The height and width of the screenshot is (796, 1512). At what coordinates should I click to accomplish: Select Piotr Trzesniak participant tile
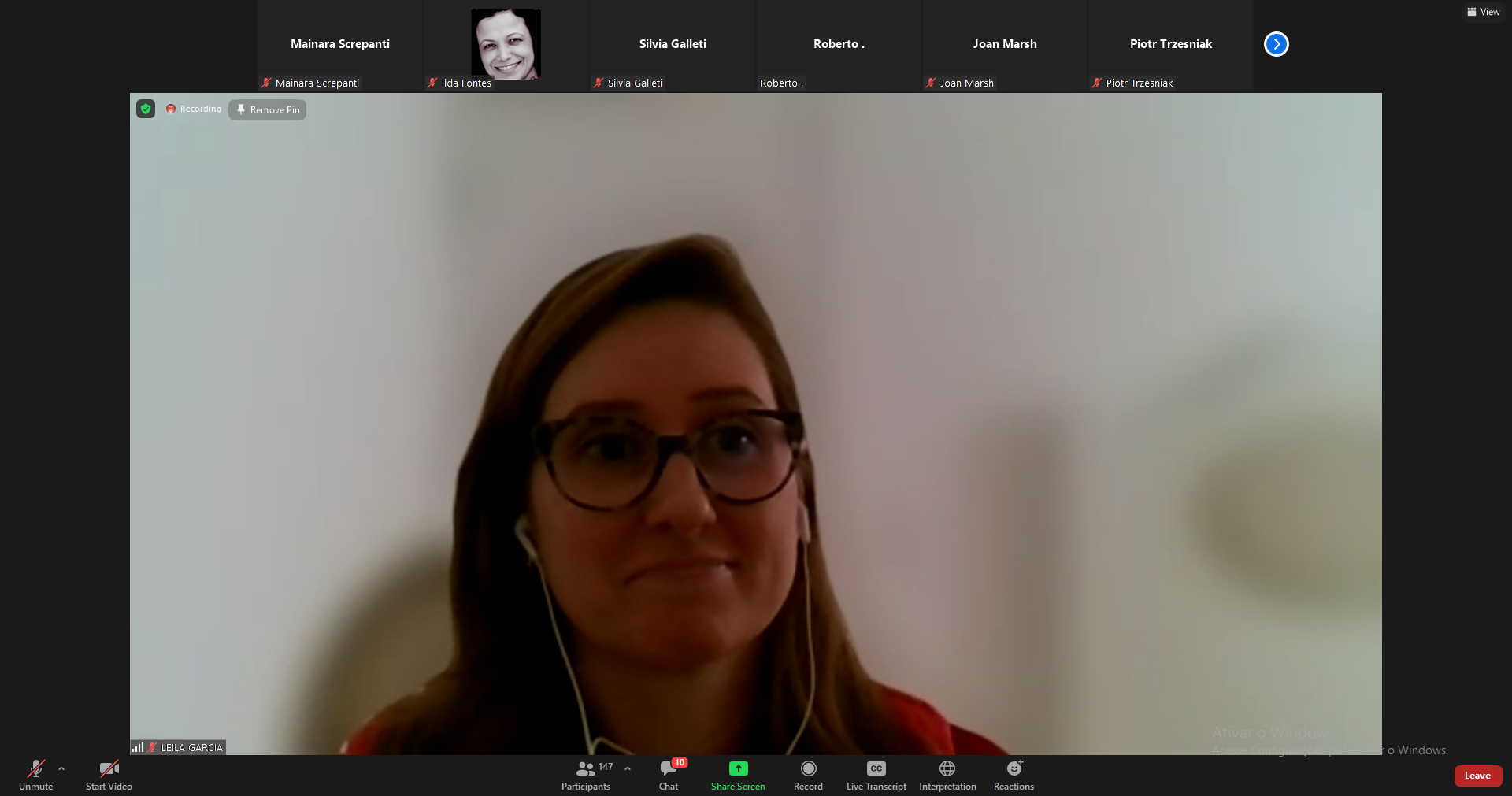[x=1170, y=45]
